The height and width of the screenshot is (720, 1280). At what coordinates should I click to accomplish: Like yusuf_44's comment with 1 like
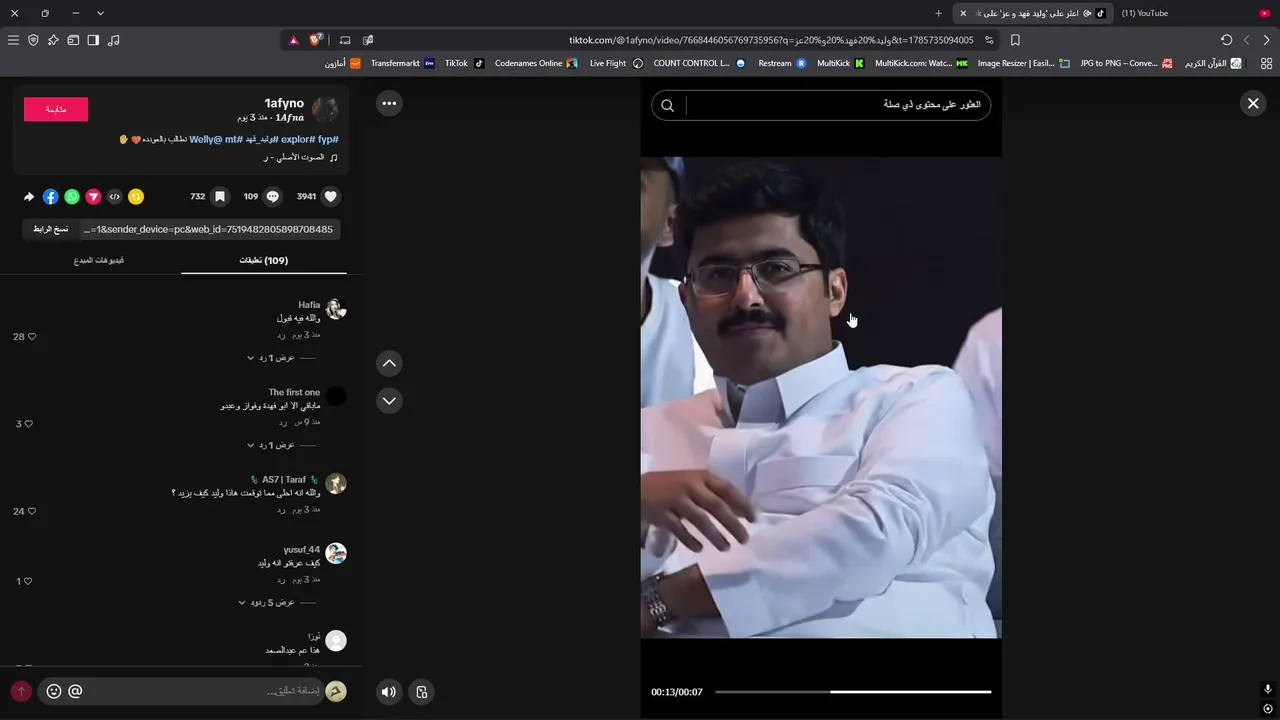pyautogui.click(x=28, y=581)
